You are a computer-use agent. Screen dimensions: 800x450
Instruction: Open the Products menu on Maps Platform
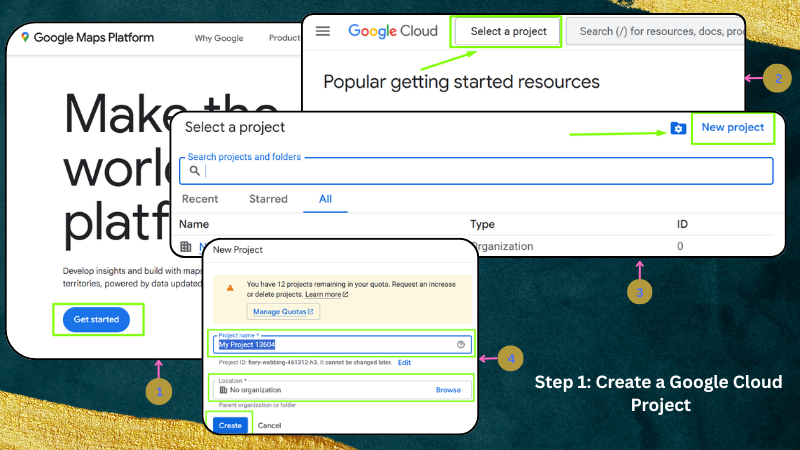click(x=285, y=38)
